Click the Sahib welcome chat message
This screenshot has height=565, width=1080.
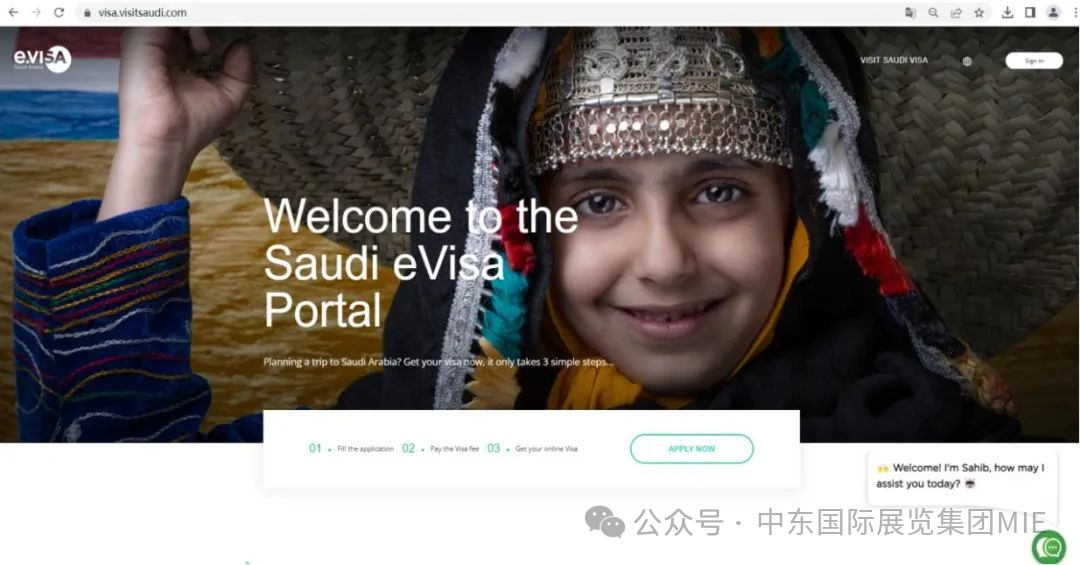pyautogui.click(x=962, y=475)
